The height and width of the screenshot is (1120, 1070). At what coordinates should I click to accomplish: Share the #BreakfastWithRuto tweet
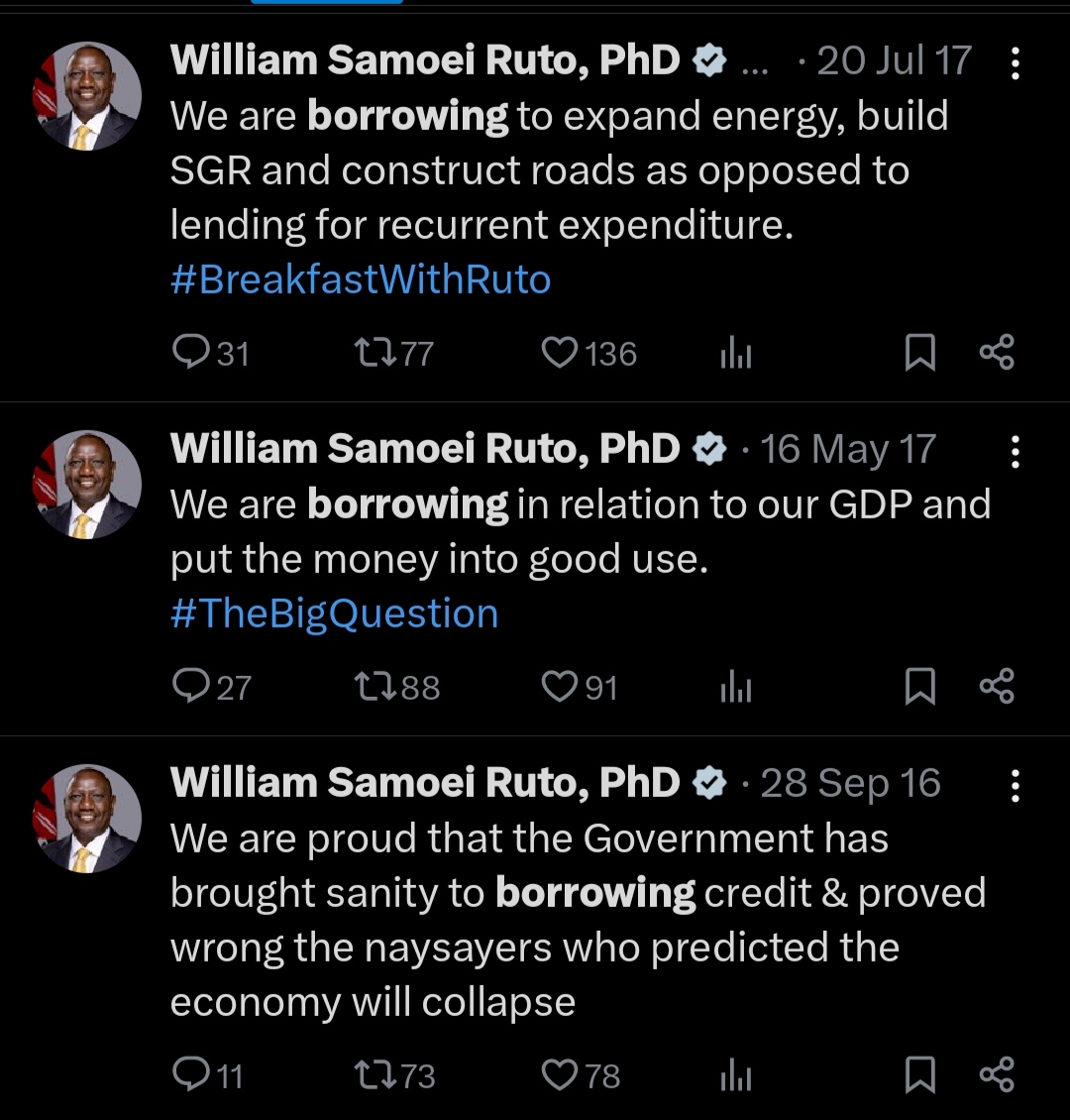coord(996,353)
